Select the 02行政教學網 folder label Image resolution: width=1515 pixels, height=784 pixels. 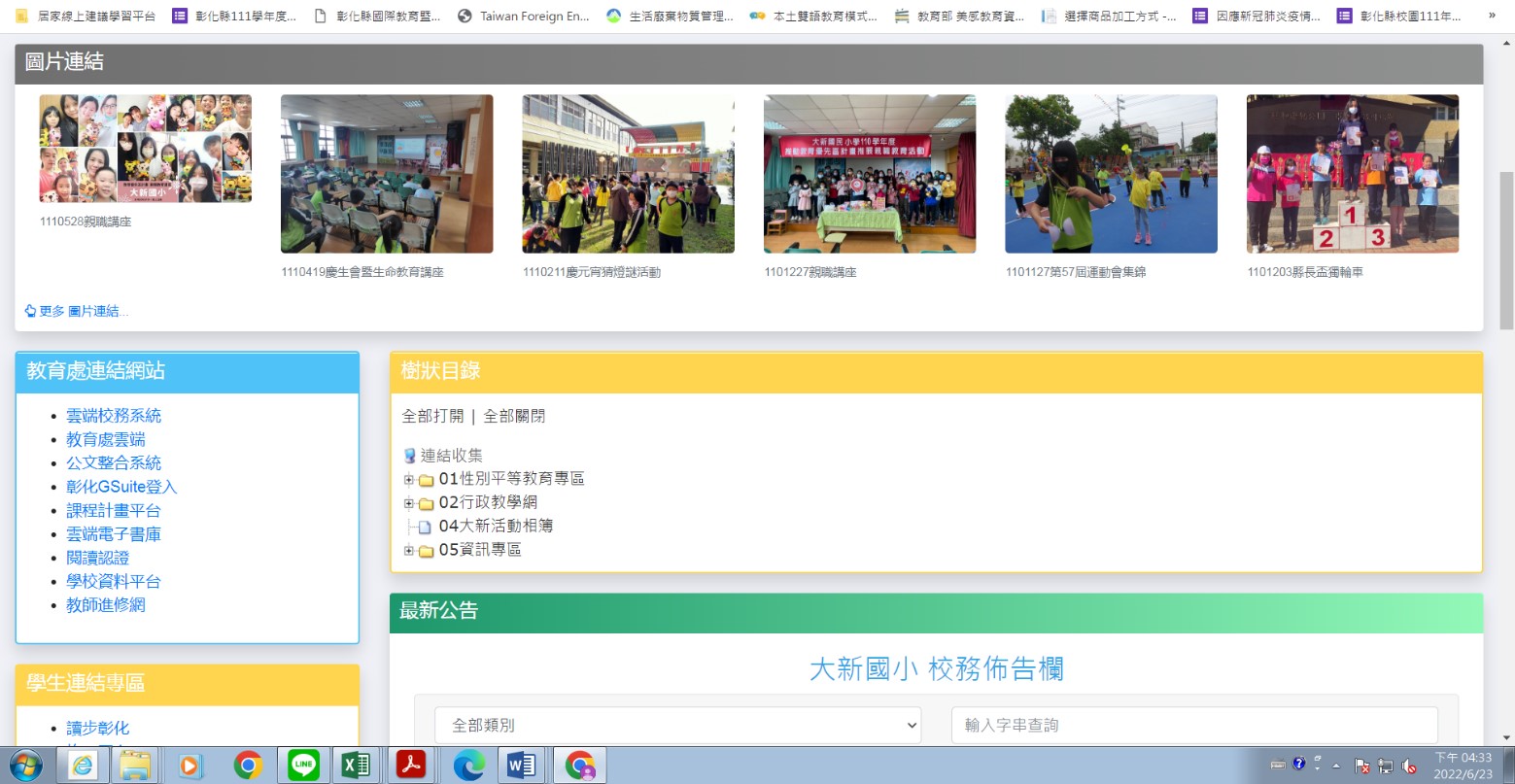488,502
